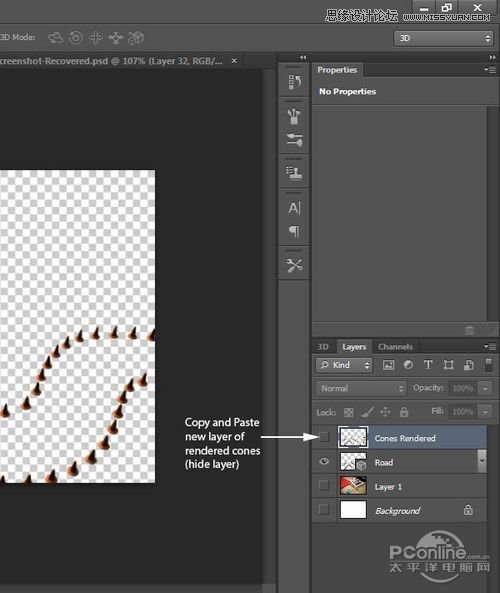This screenshot has height=593, width=500.
Task: Click the document canvas vertical scrollbar
Action: [270, 325]
